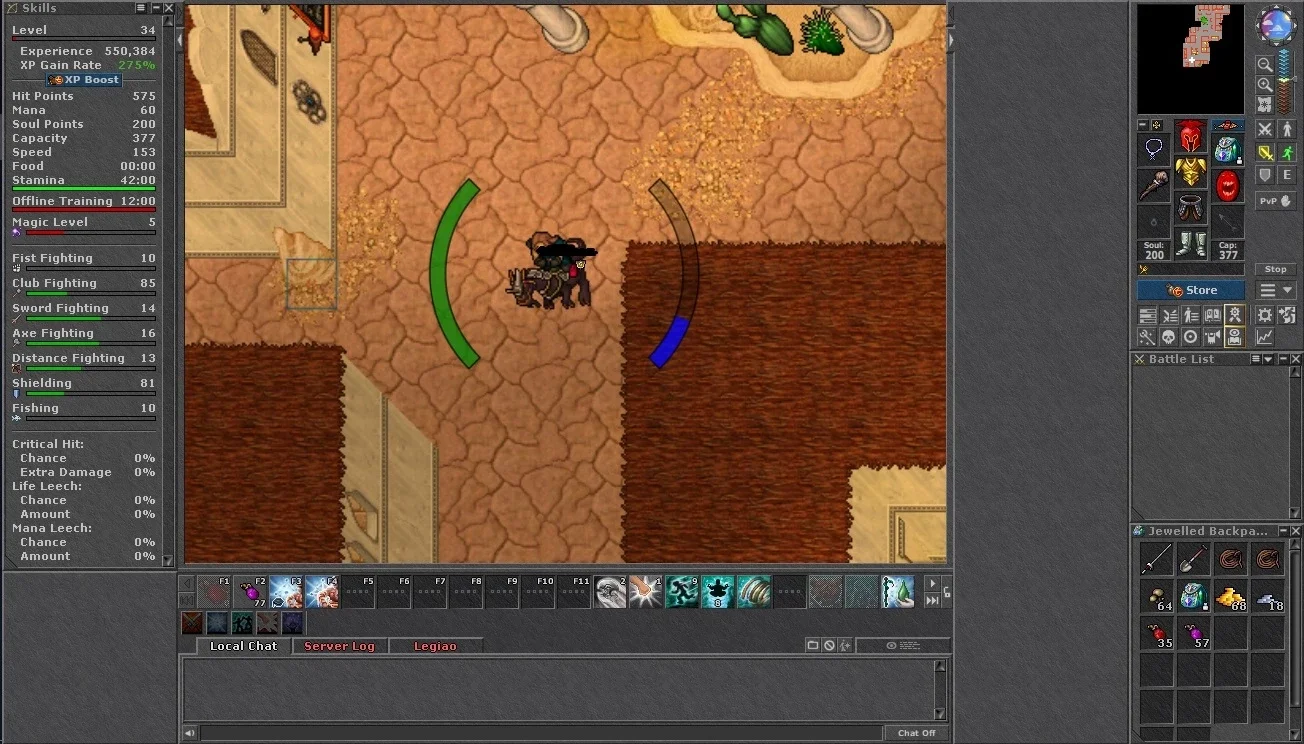Image resolution: width=1304 pixels, height=744 pixels.
Task: Set chase opponent running mode
Action: coord(1288,152)
